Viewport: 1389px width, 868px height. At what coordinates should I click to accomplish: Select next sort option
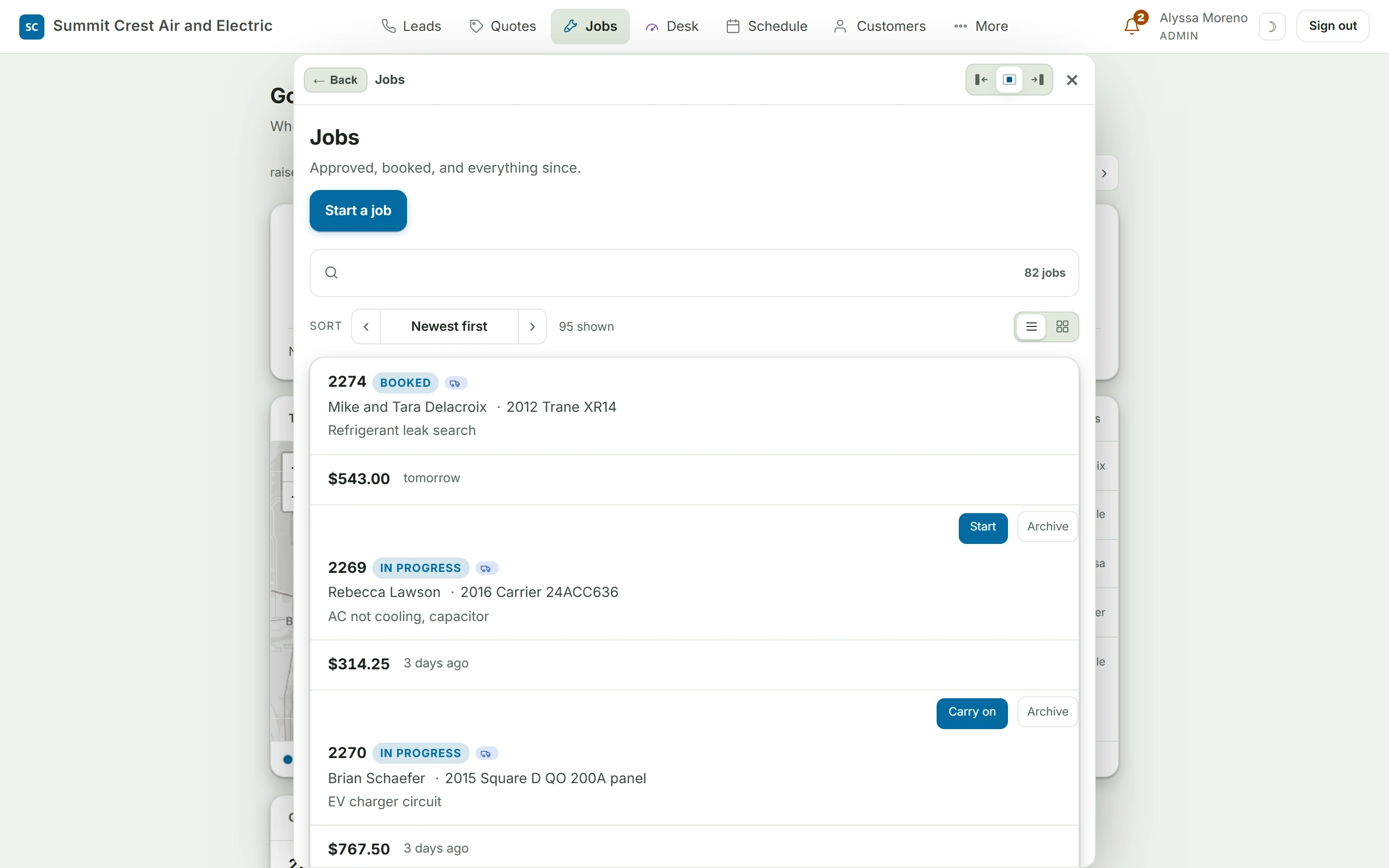532,326
